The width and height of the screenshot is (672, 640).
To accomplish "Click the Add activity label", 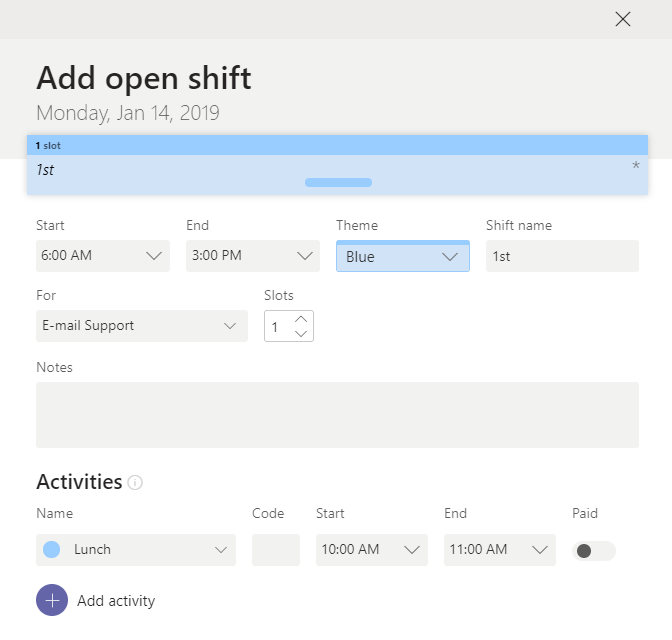I will pos(116,601).
